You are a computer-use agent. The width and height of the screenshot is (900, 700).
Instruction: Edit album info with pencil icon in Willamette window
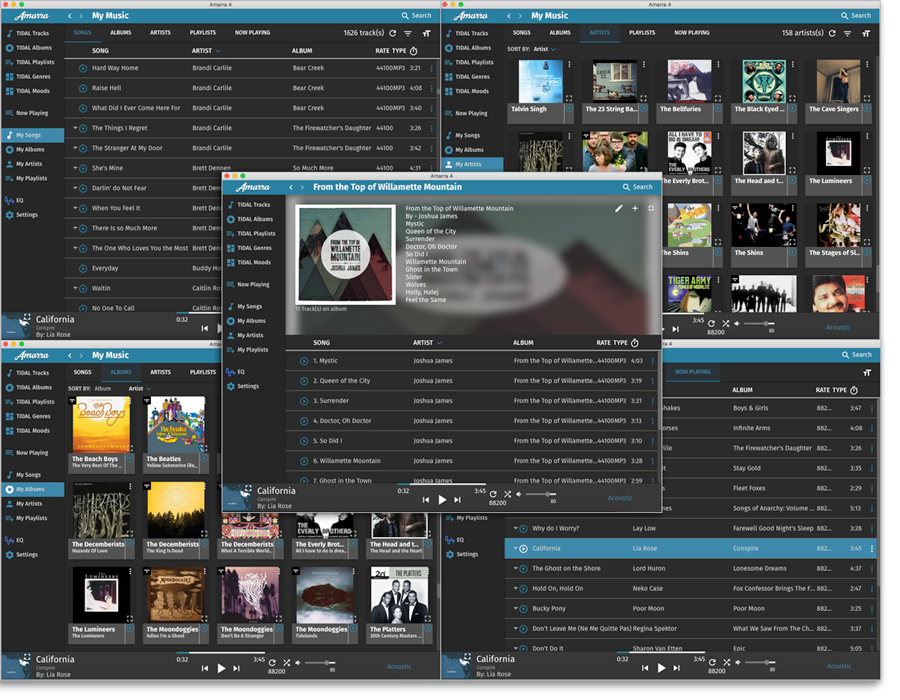(618, 209)
